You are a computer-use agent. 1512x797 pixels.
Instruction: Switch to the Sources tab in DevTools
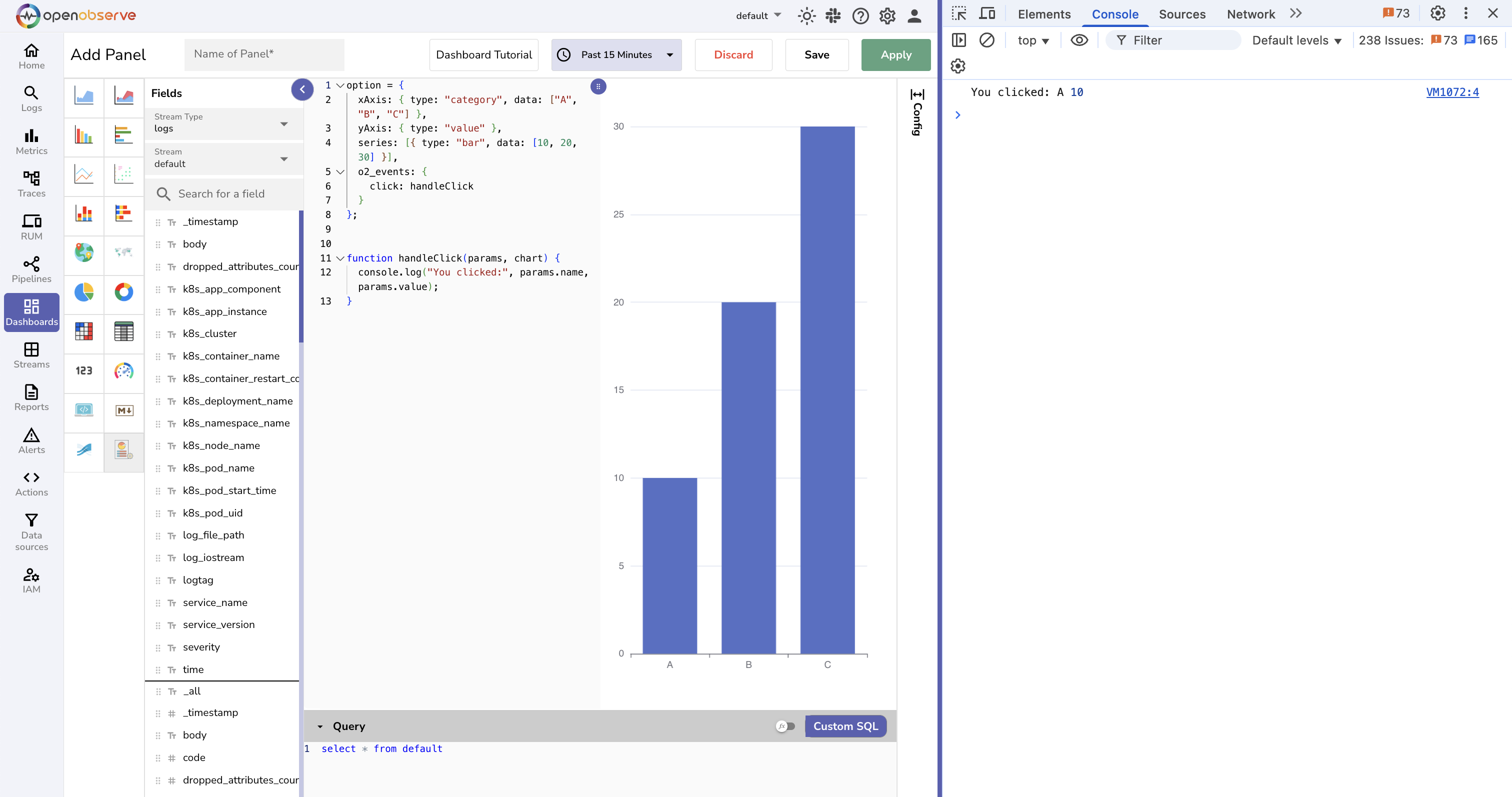click(1182, 14)
